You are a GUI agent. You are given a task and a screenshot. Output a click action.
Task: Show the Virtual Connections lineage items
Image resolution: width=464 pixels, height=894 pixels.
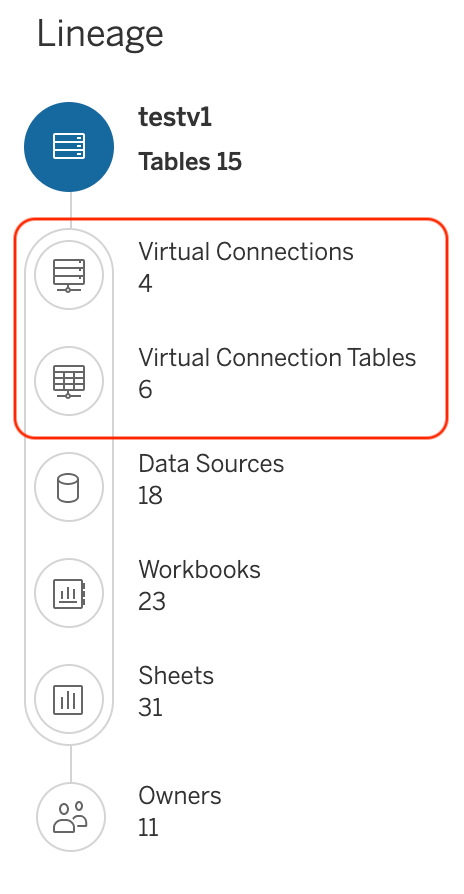coord(246,251)
